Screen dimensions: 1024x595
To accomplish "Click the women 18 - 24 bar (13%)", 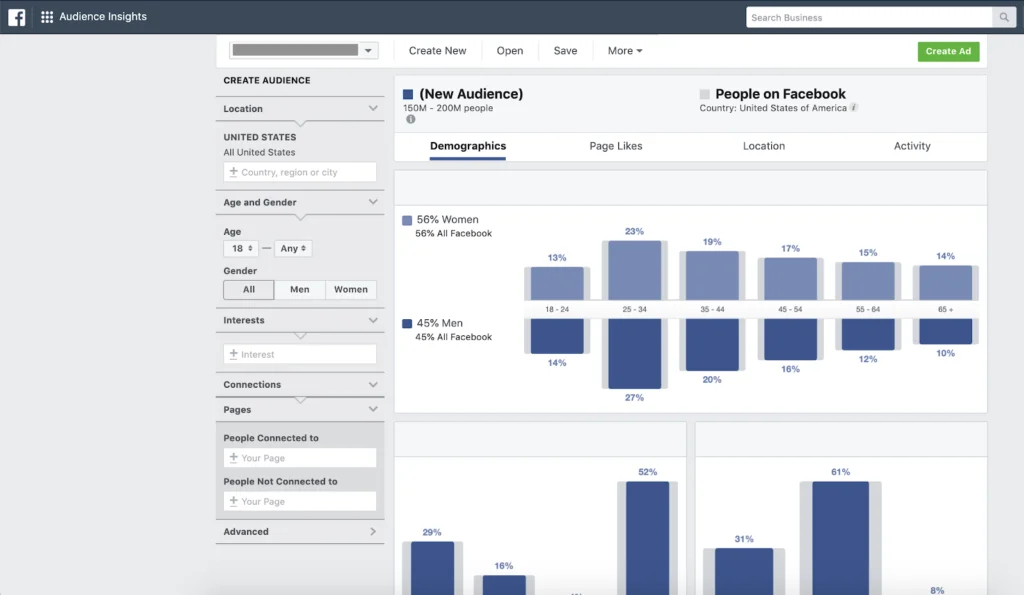I will coord(557,283).
